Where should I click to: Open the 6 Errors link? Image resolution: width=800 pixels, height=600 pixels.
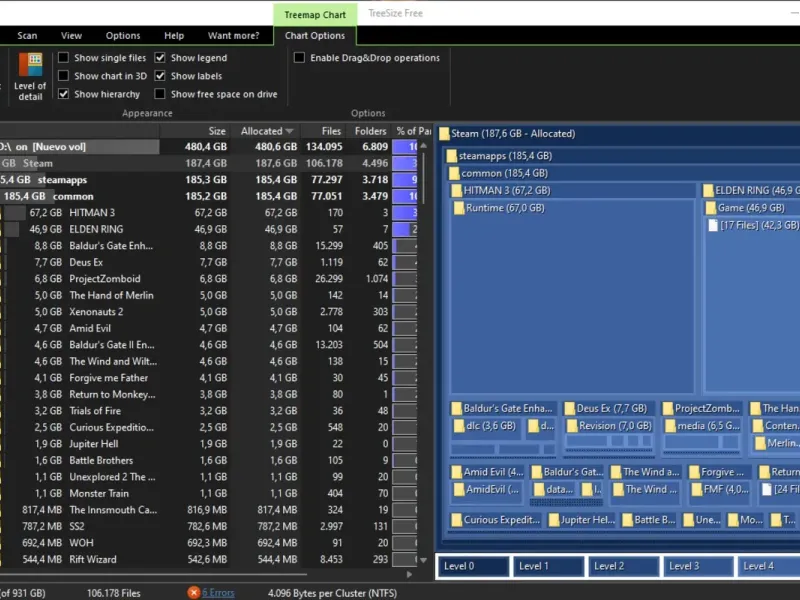(x=218, y=593)
